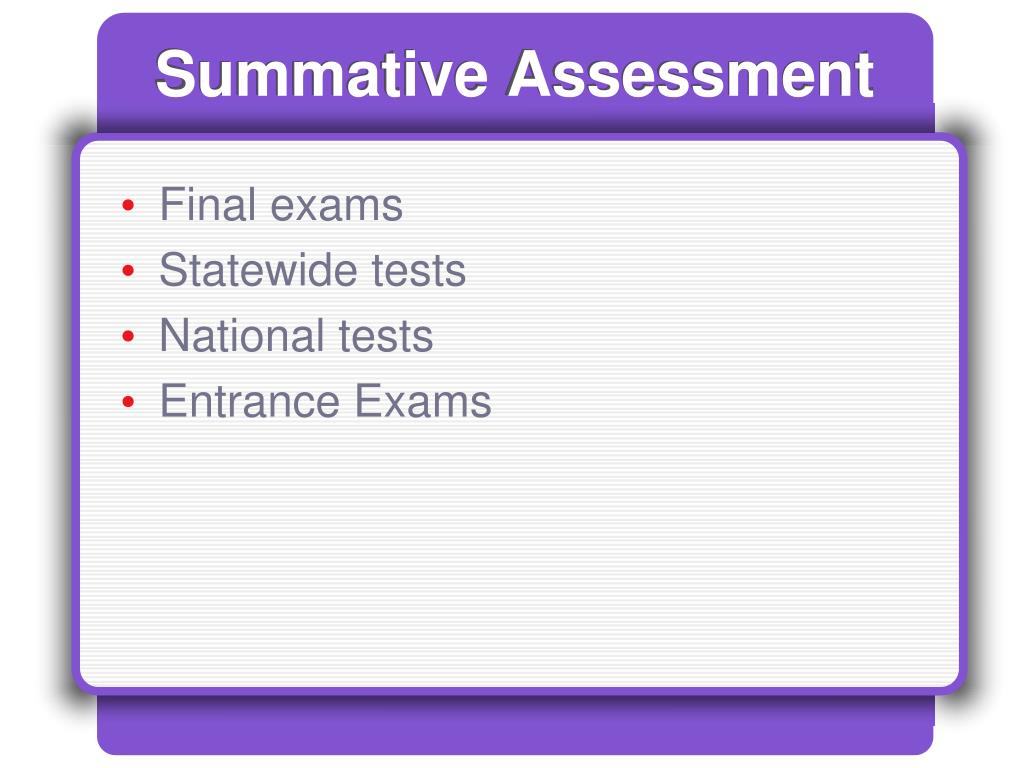
Task: Click the red bullet beside Entrance Exams
Action: 128,402
